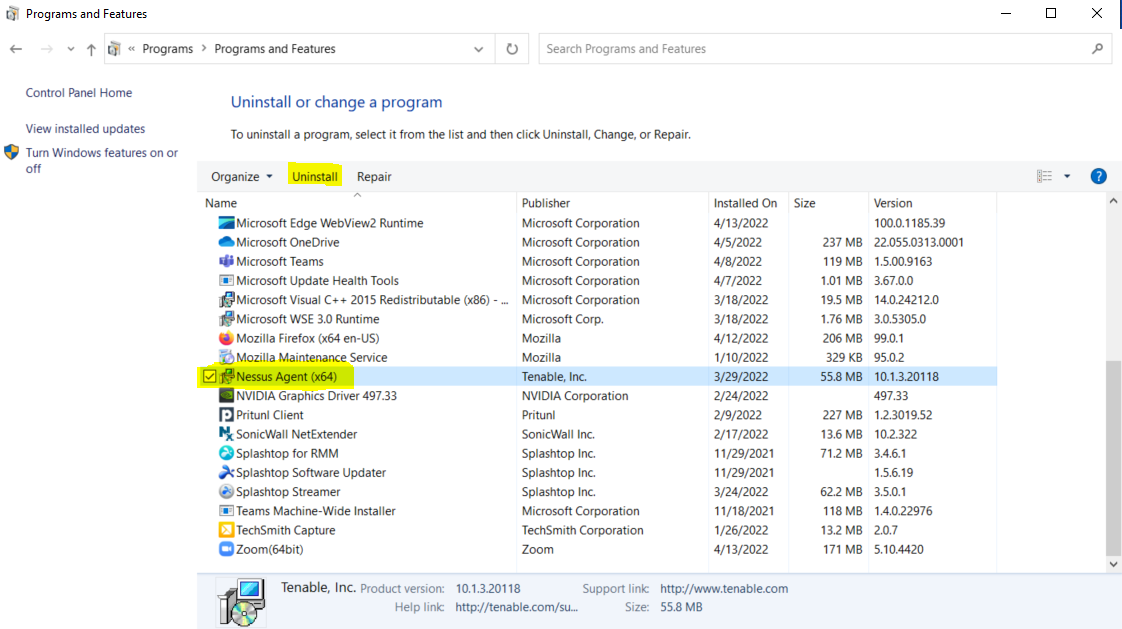Click the Mozilla Firefox icon

[x=226, y=338]
